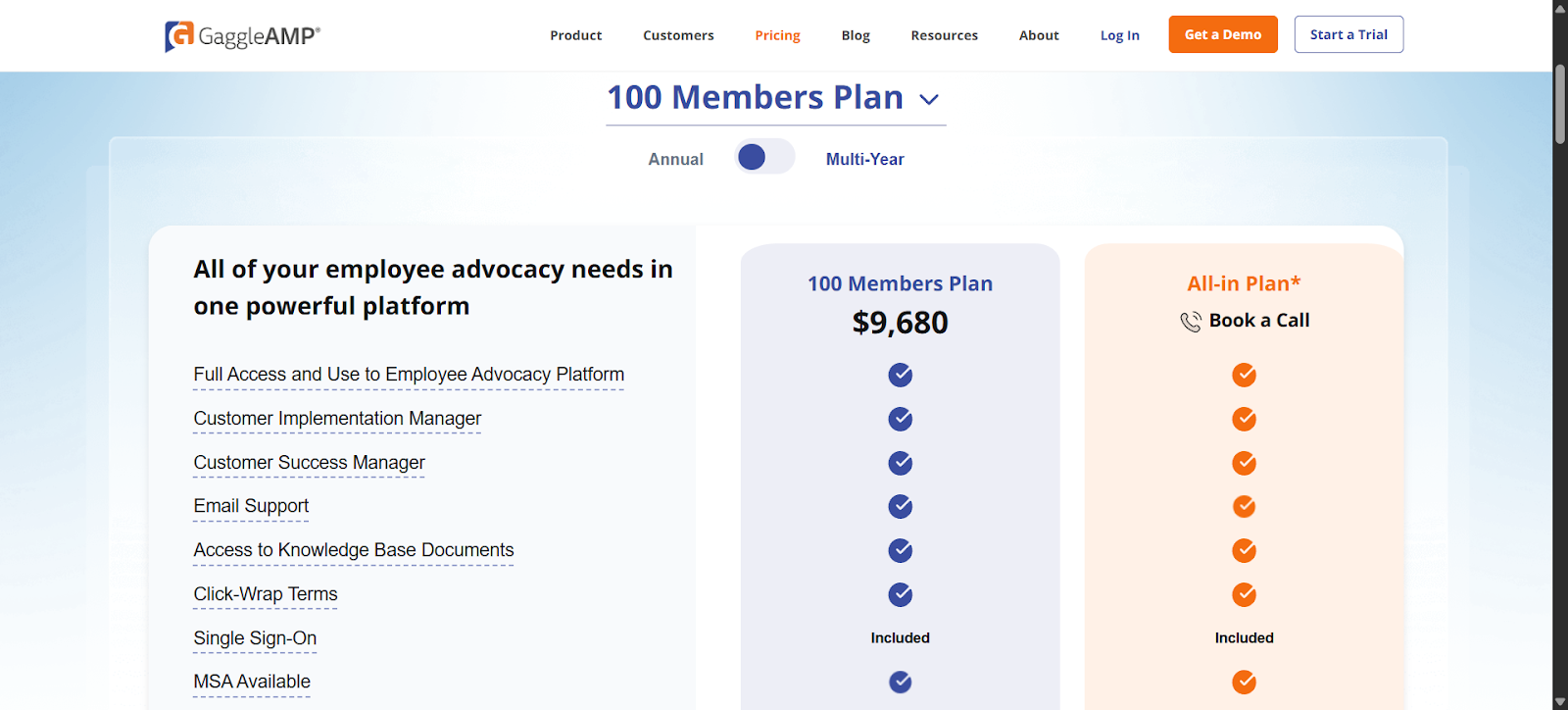Click the GaggleAMP logo
This screenshot has height=710, width=1568.
pos(242,36)
